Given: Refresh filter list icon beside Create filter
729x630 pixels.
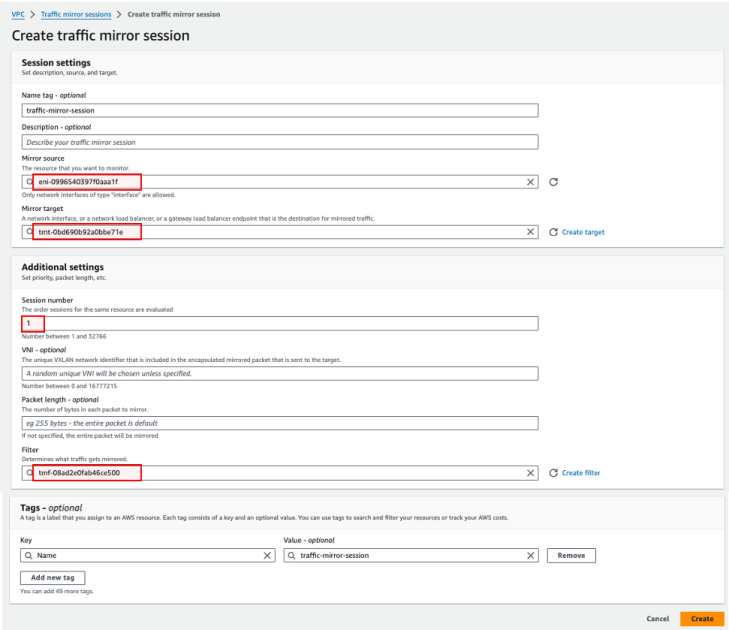Looking at the screenshot, I should [x=553, y=473].
